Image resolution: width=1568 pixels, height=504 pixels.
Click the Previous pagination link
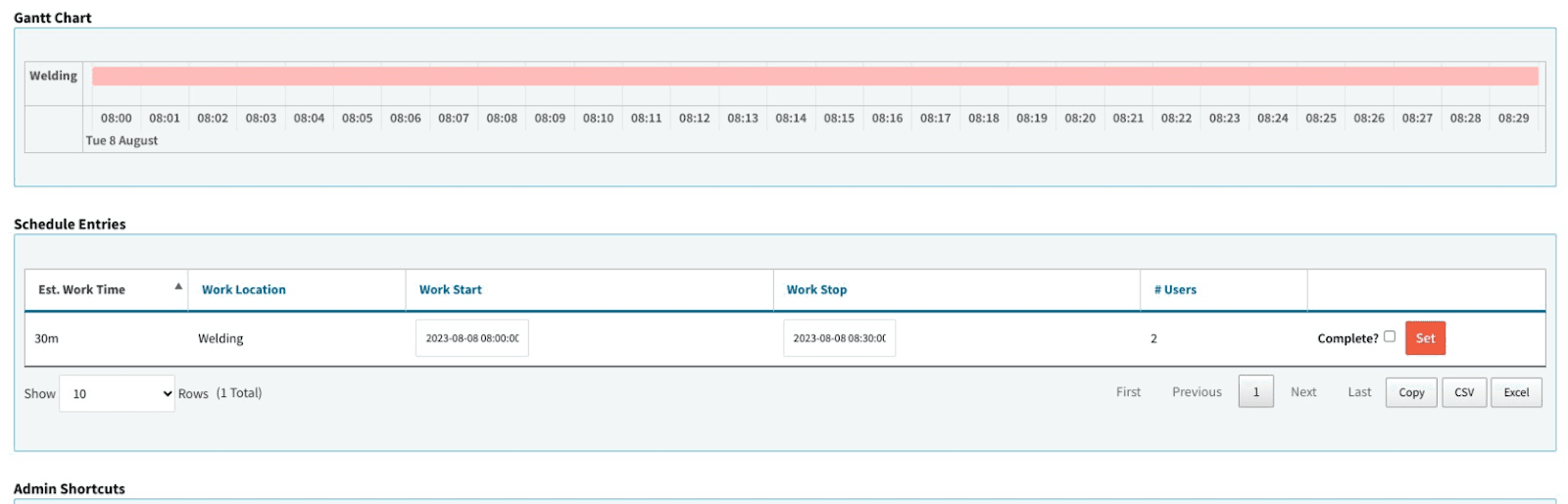click(x=1197, y=392)
